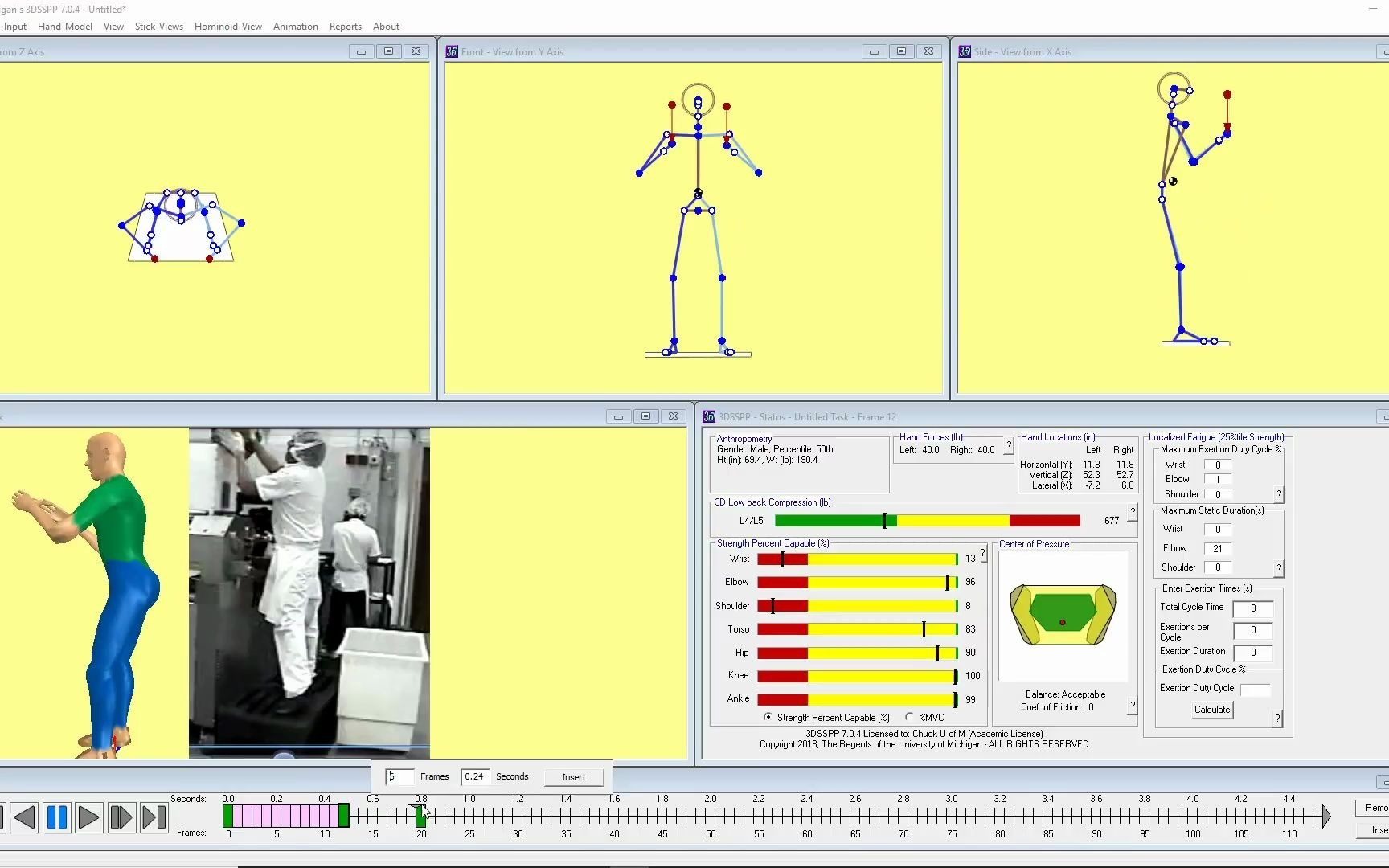1389x868 pixels.
Task: Click 'Gender: Male, Percentile: 50th' text
Action: (775, 449)
